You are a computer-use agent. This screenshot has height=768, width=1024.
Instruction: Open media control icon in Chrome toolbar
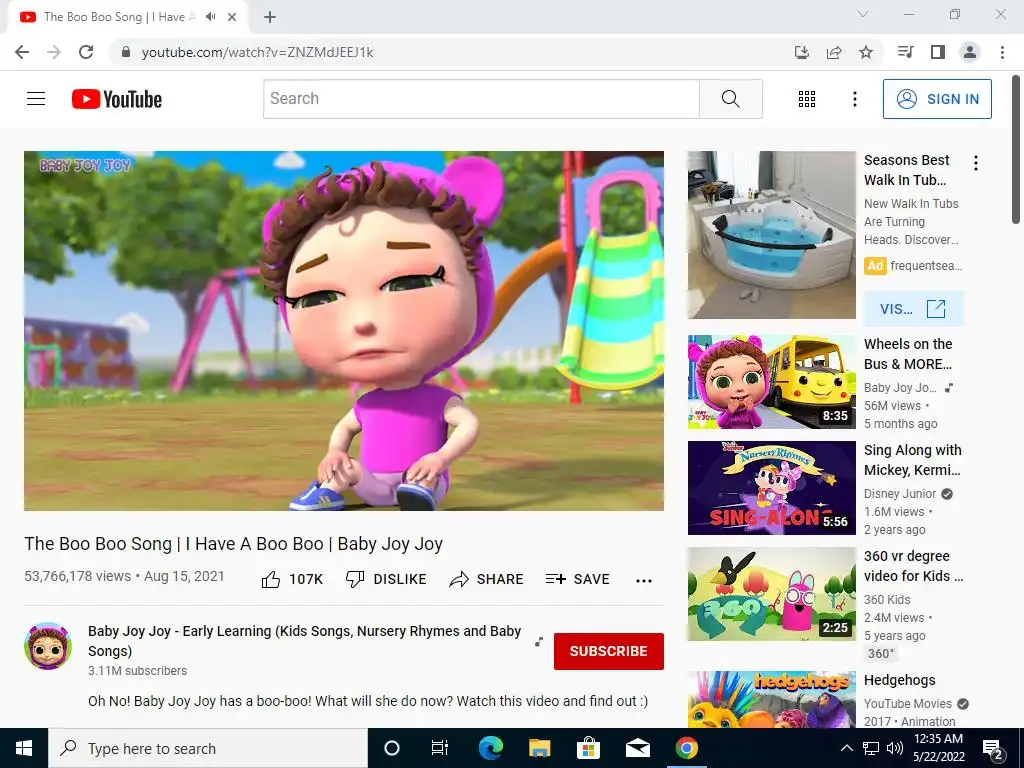pyautogui.click(x=905, y=52)
